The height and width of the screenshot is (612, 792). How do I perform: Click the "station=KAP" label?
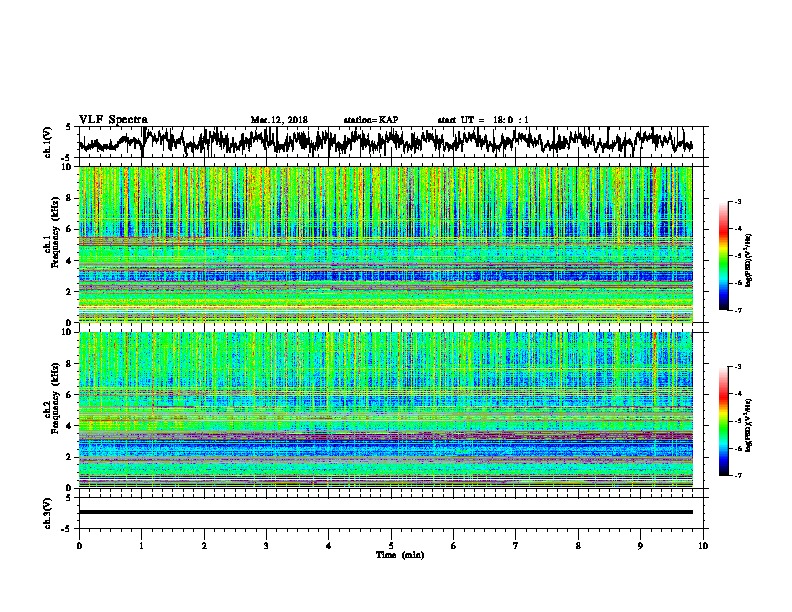(x=370, y=120)
